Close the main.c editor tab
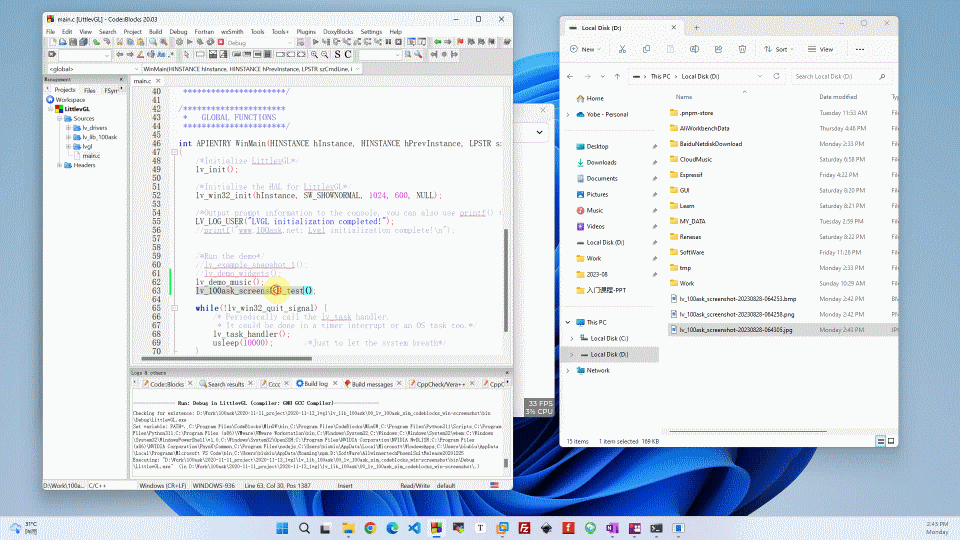 click(158, 81)
